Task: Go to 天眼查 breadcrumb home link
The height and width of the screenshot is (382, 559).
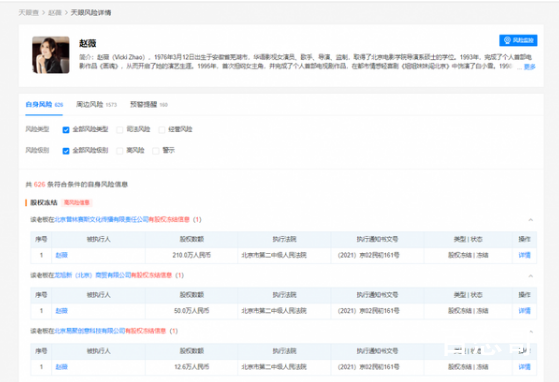Action: coord(29,13)
